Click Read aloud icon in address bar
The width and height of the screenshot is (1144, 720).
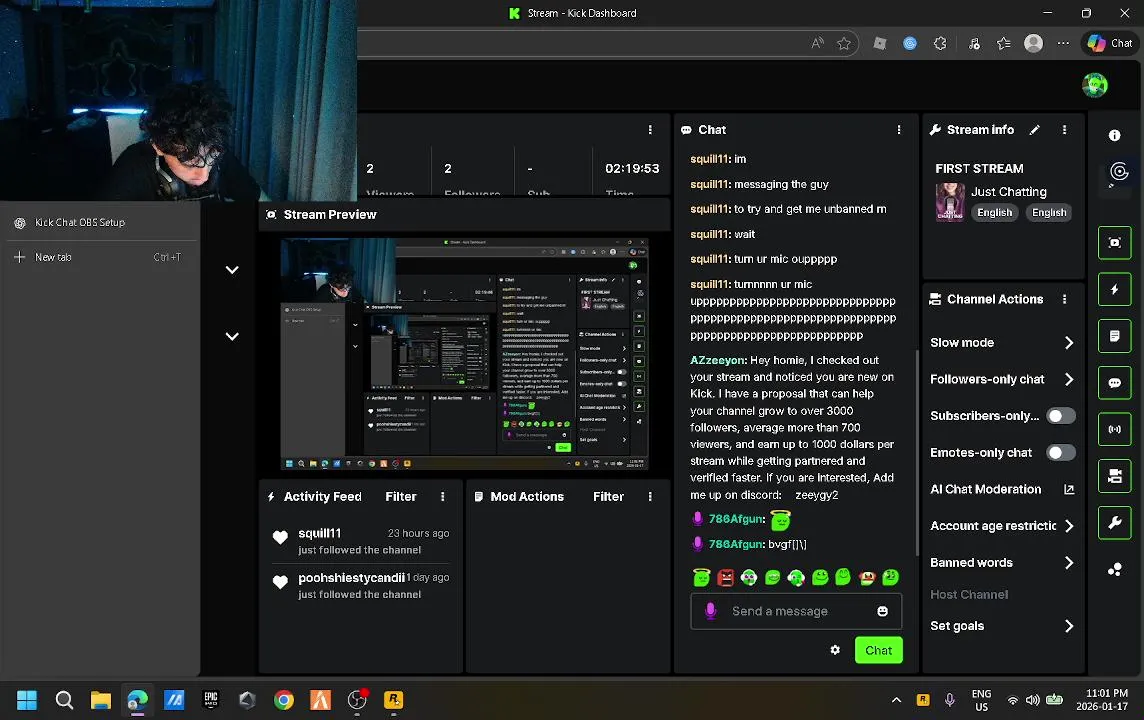[x=817, y=44]
